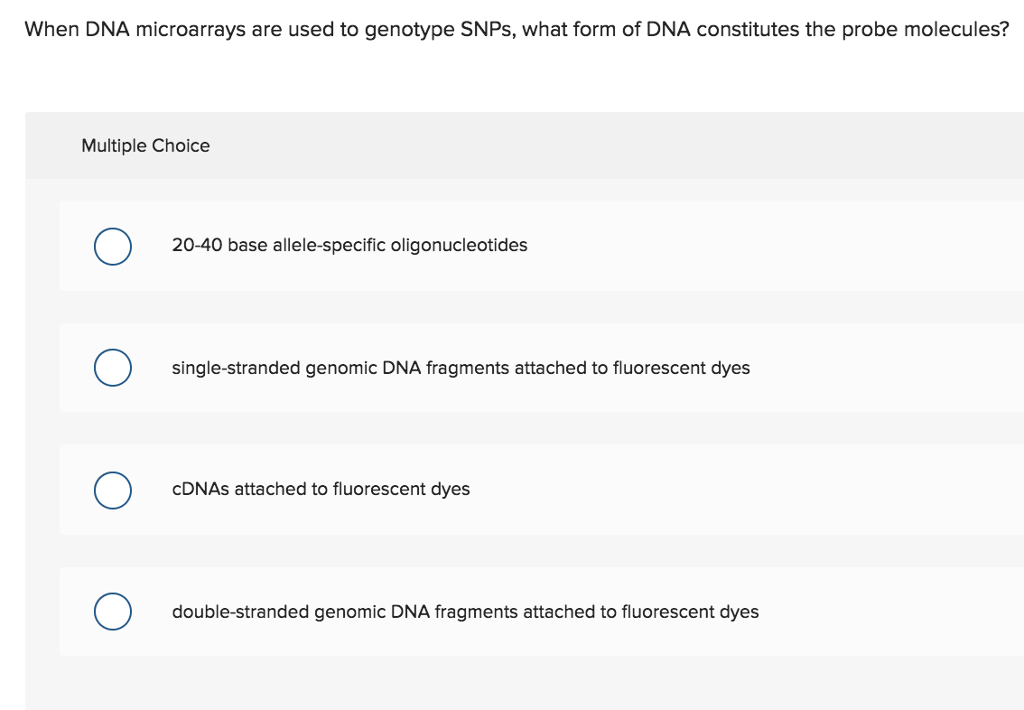Select the radio button for single-stranded genomic DNA

tap(112, 367)
